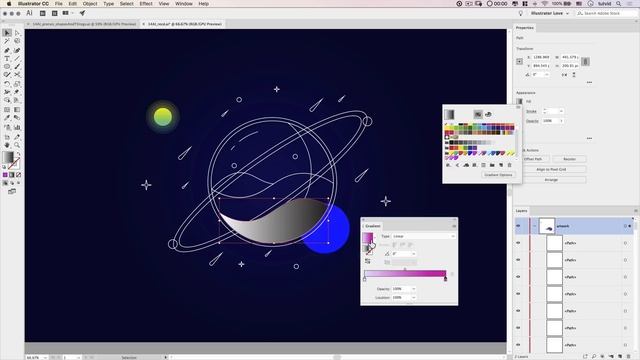The width and height of the screenshot is (640, 360).
Task: Toggle visibility of the artwork layer
Action: pos(518,226)
